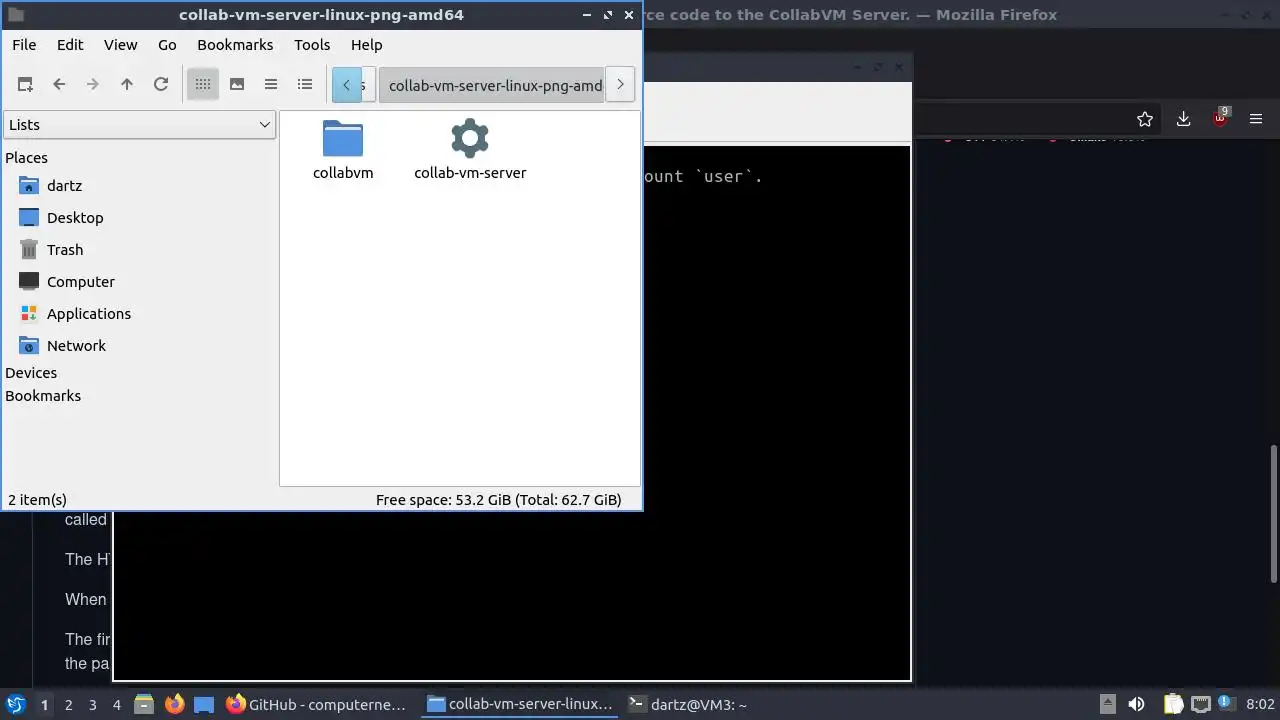1280x720 pixels.
Task: Click the Places heading in sidebar
Action: pyautogui.click(x=27, y=158)
